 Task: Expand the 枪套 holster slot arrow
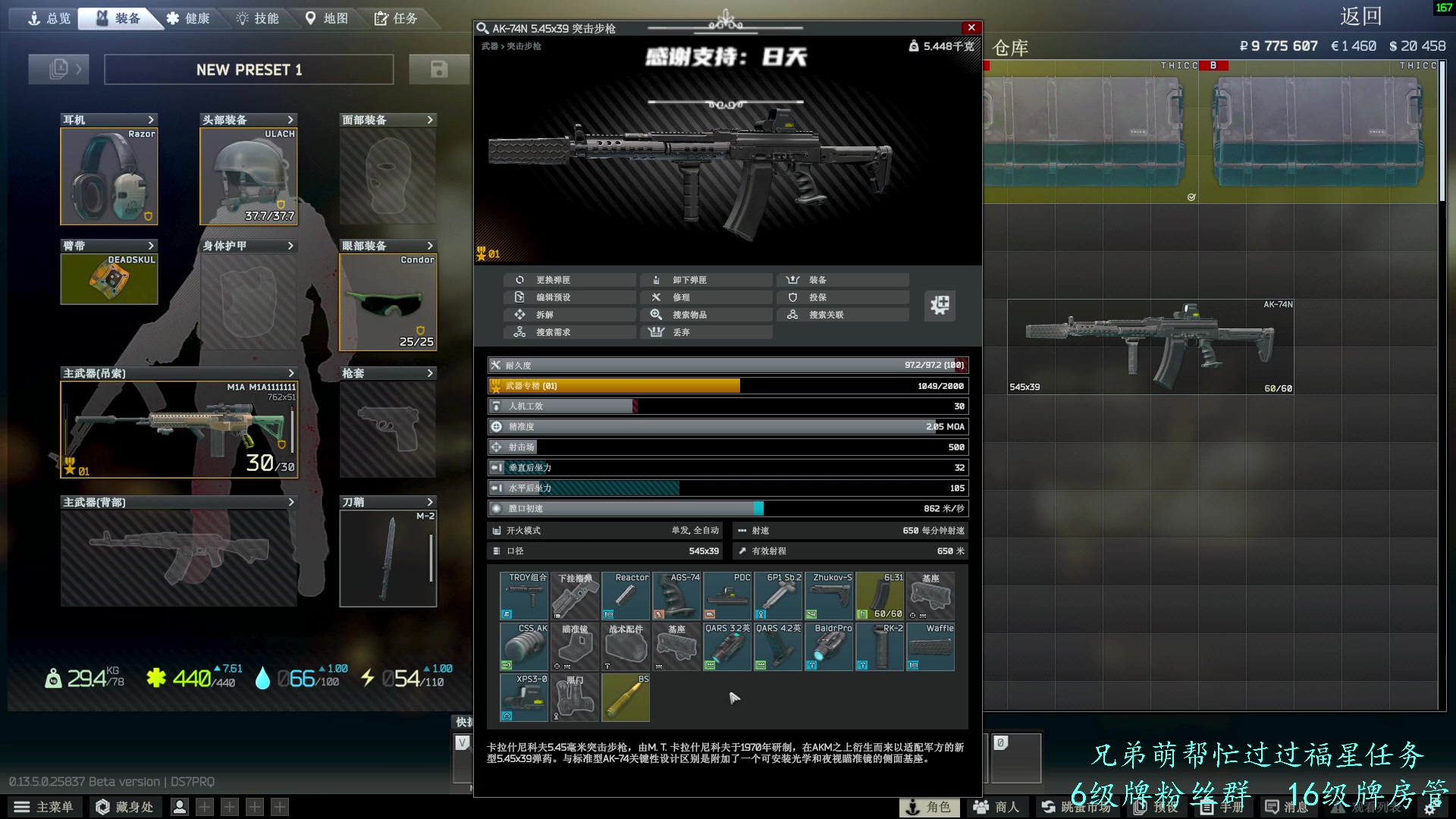pyautogui.click(x=430, y=373)
